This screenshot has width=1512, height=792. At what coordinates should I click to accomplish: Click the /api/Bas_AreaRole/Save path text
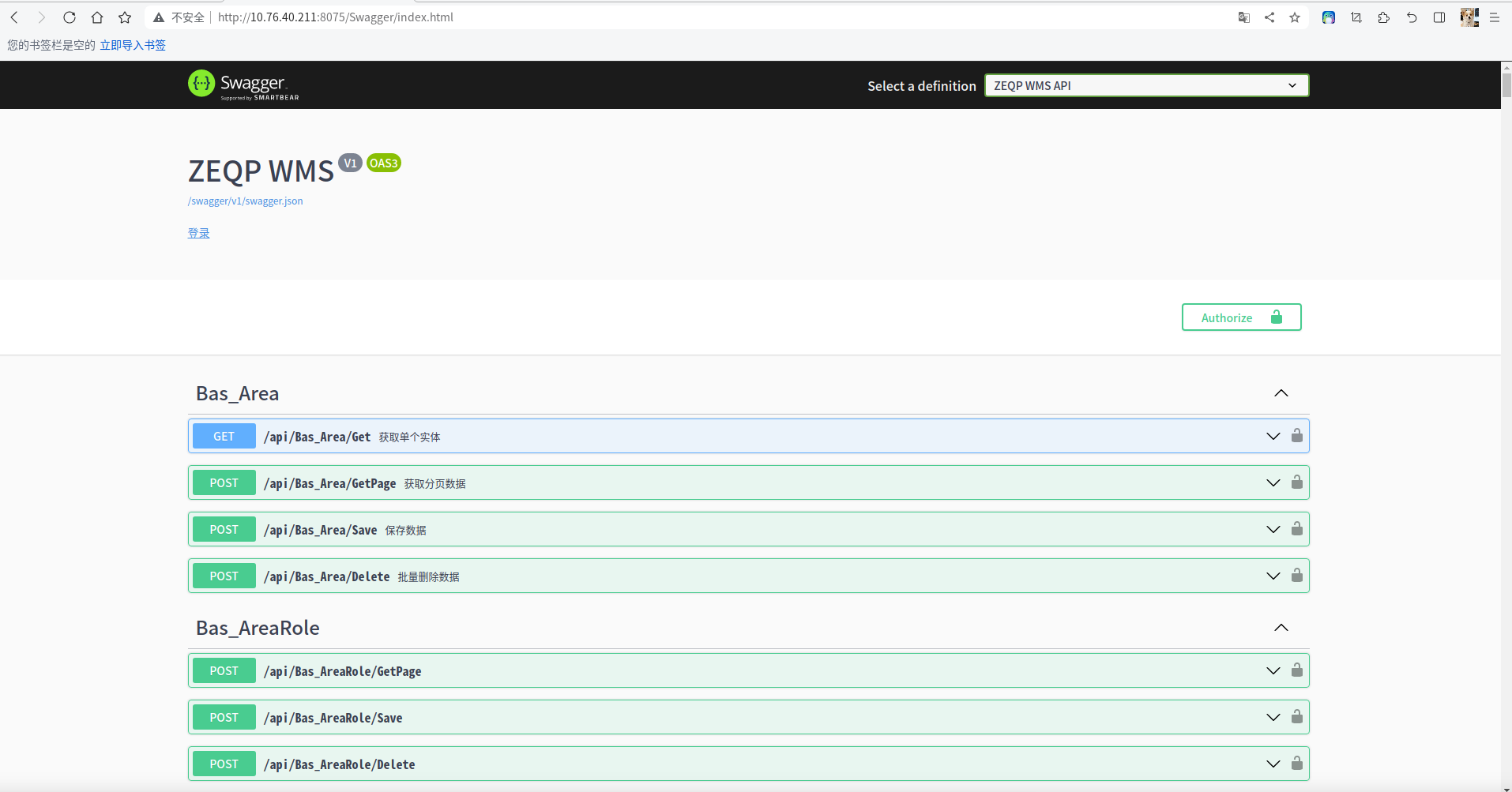point(333,718)
